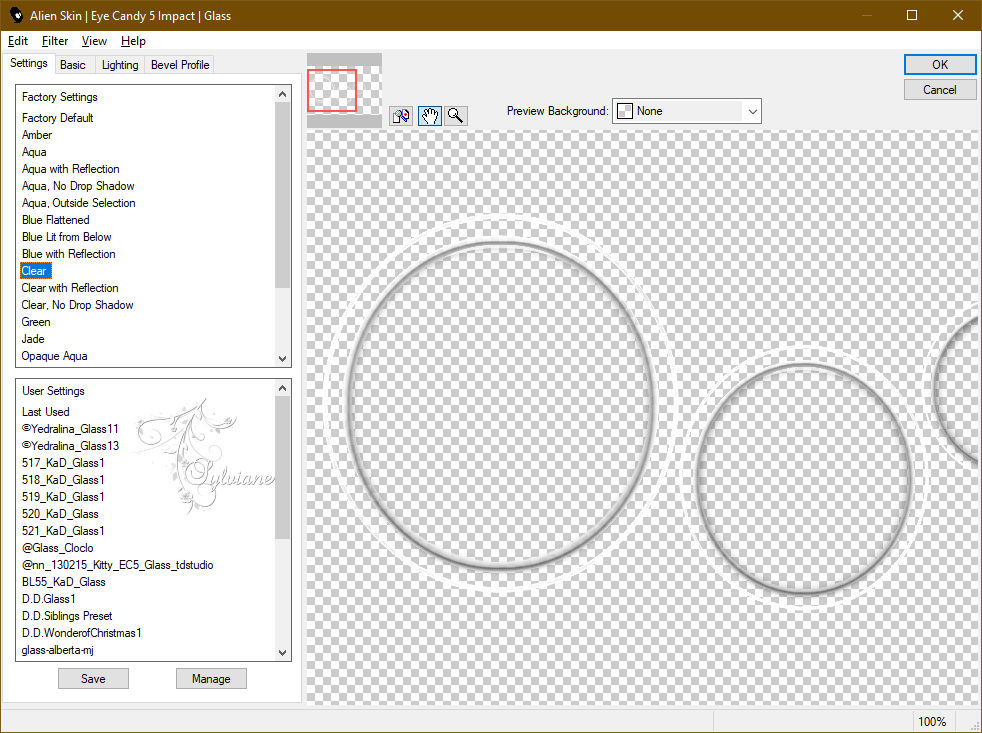This screenshot has height=733, width=982.
Task: Open the Filter menu
Action: coord(54,41)
